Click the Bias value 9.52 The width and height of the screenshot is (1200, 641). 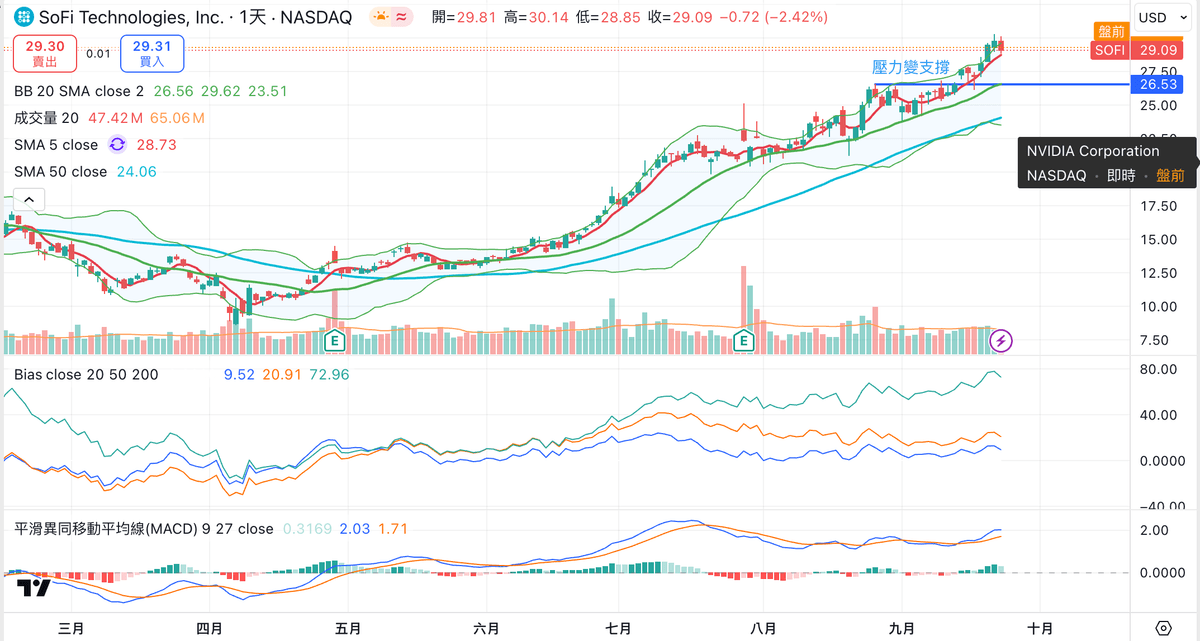point(238,375)
